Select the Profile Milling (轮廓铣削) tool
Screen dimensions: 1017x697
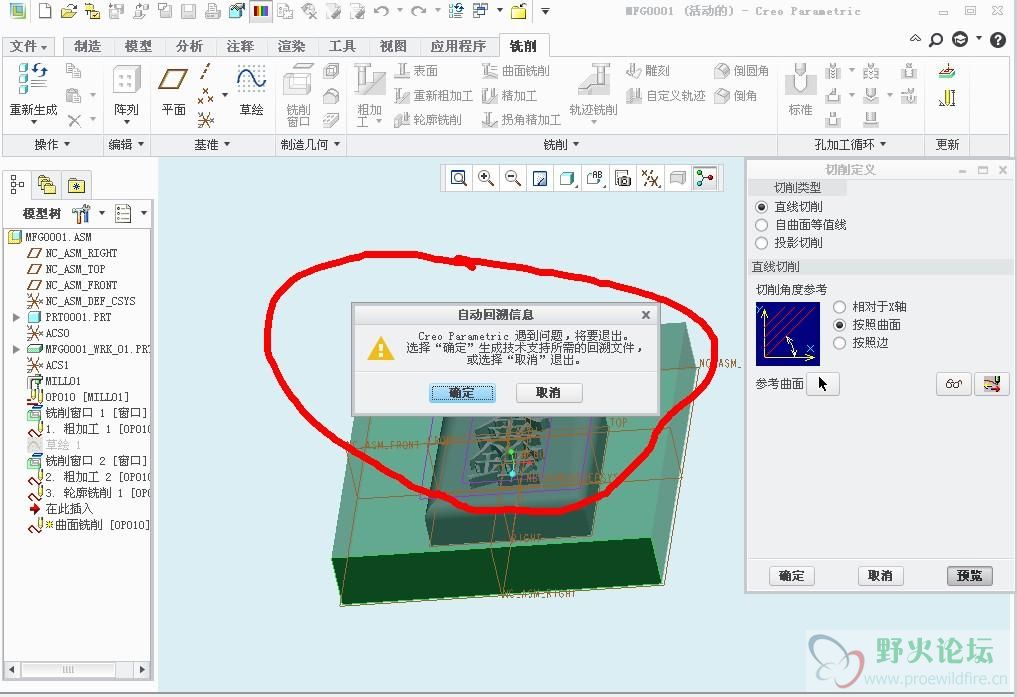[428, 119]
